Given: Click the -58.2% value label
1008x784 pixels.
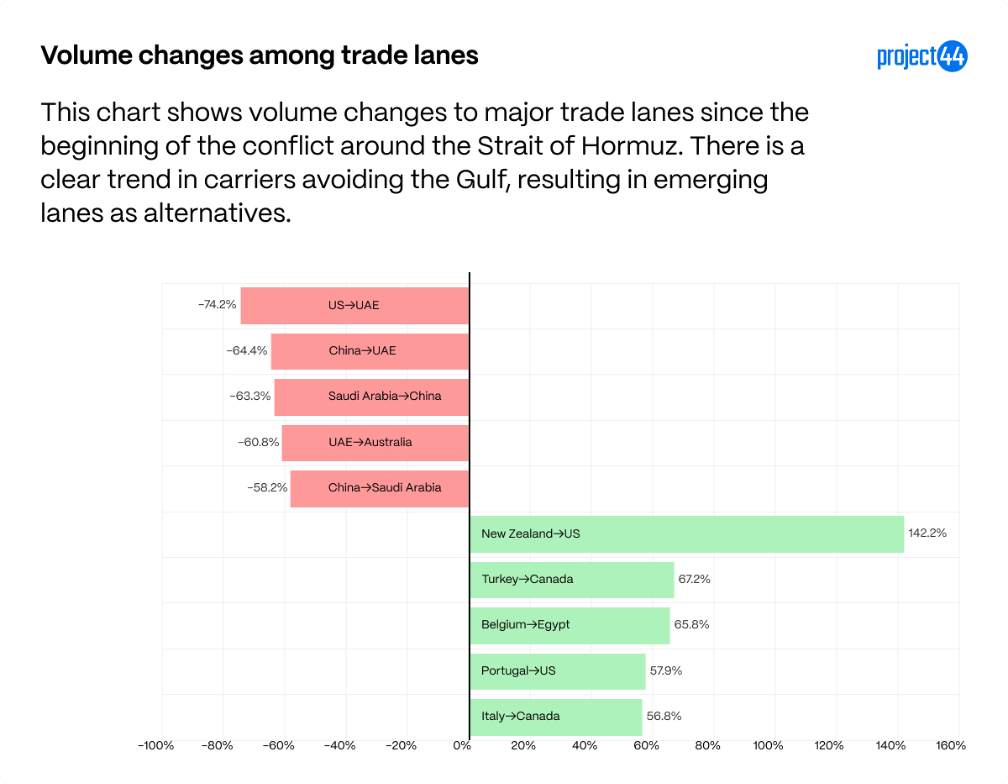Looking at the screenshot, I should pos(267,488).
